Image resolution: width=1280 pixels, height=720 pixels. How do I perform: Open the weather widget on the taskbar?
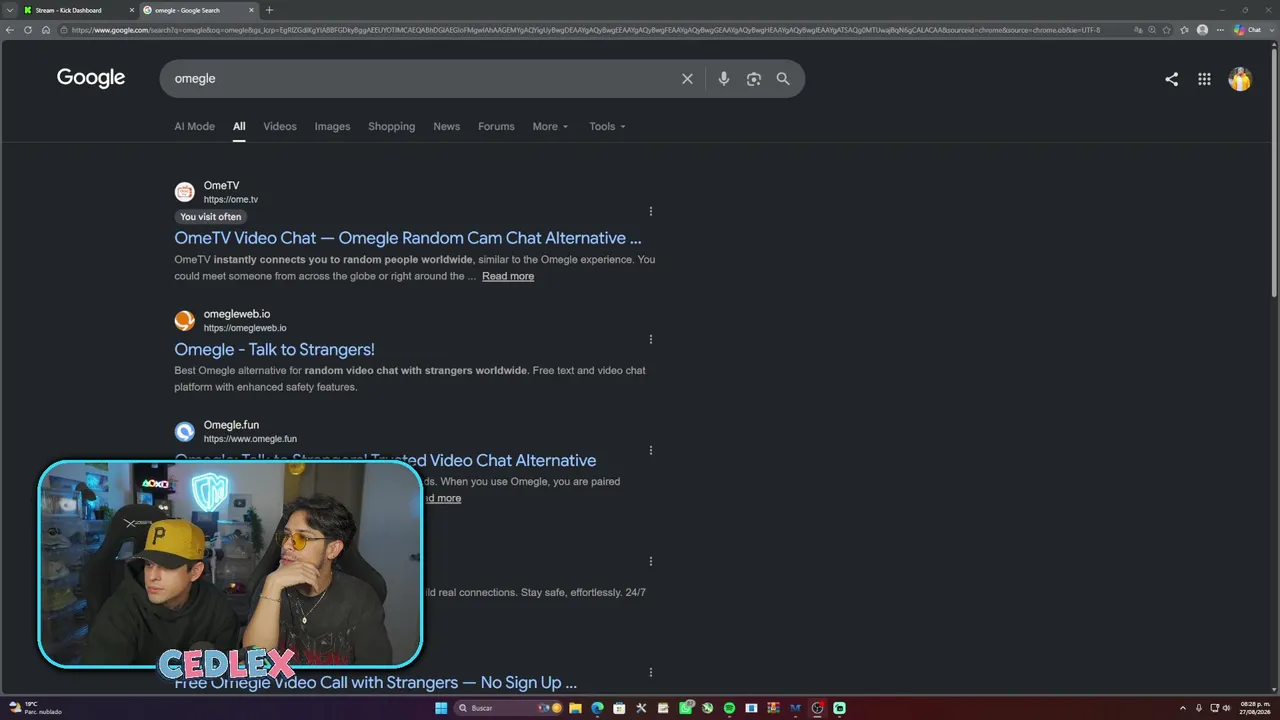pos(34,708)
